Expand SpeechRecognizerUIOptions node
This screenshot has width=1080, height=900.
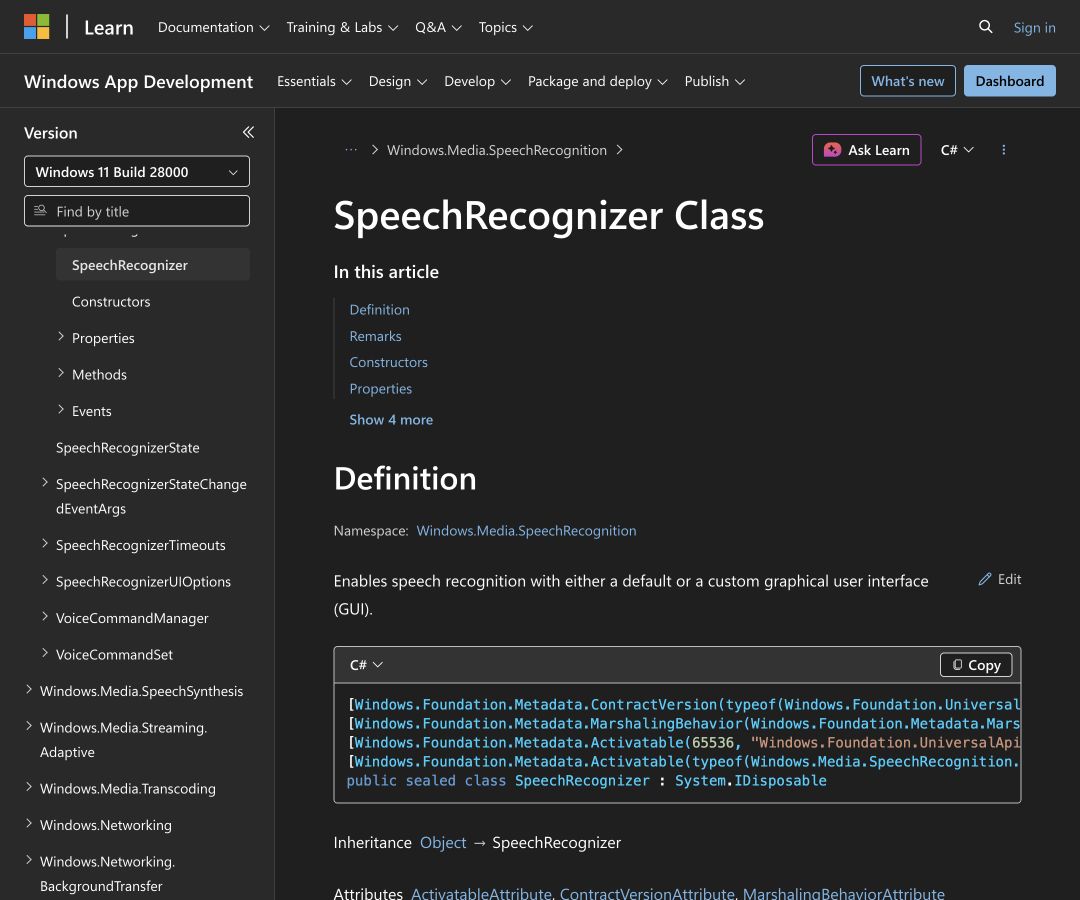pos(45,580)
